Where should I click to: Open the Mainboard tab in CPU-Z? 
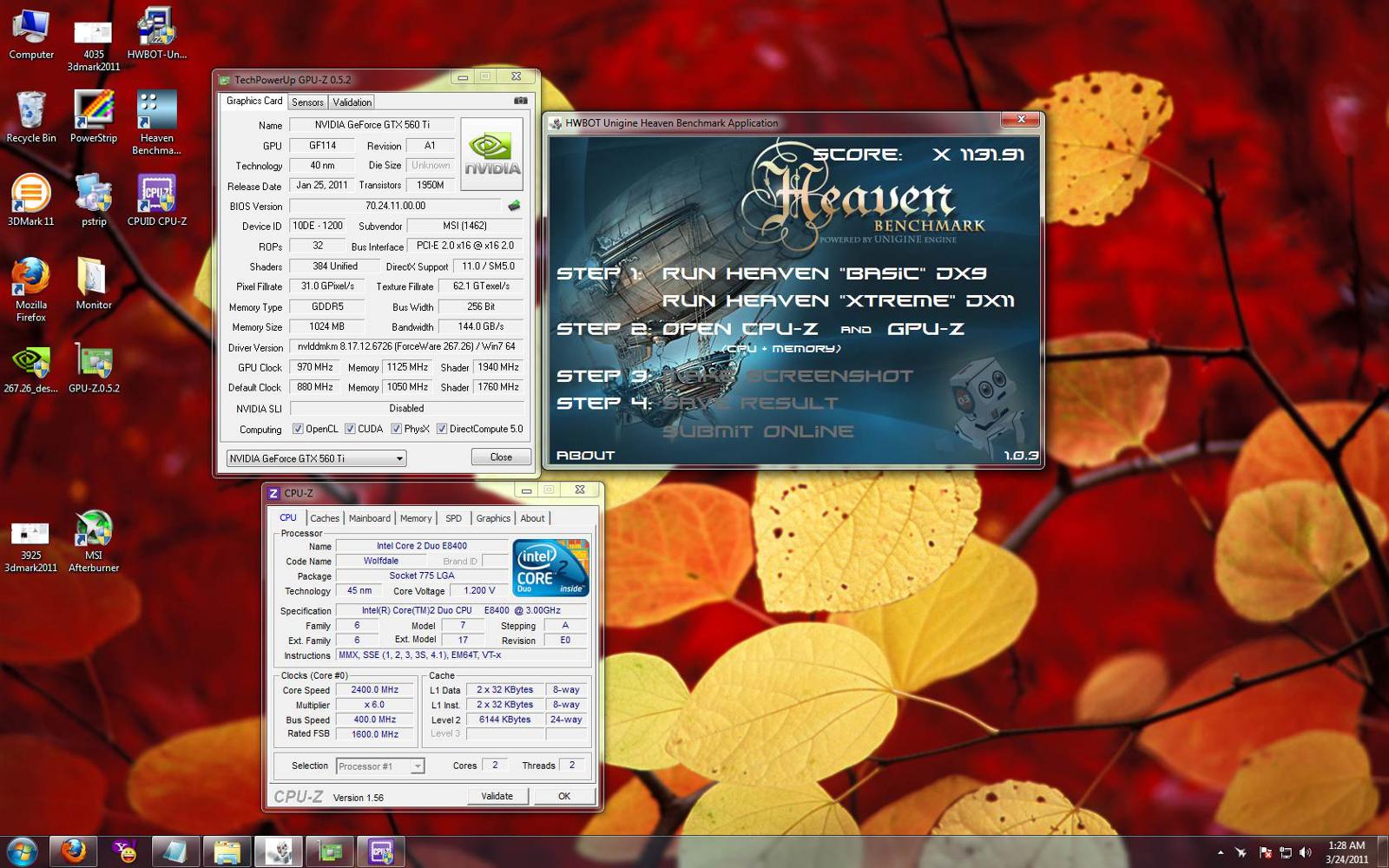(370, 518)
